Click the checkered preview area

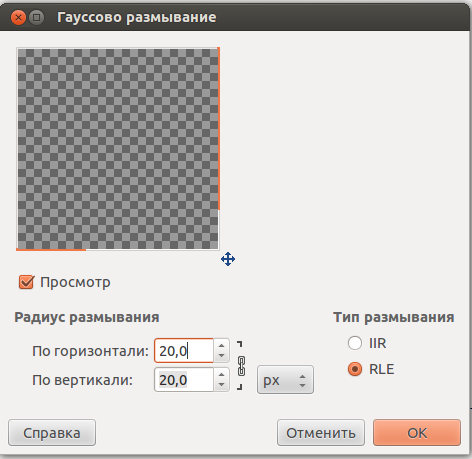click(x=117, y=148)
